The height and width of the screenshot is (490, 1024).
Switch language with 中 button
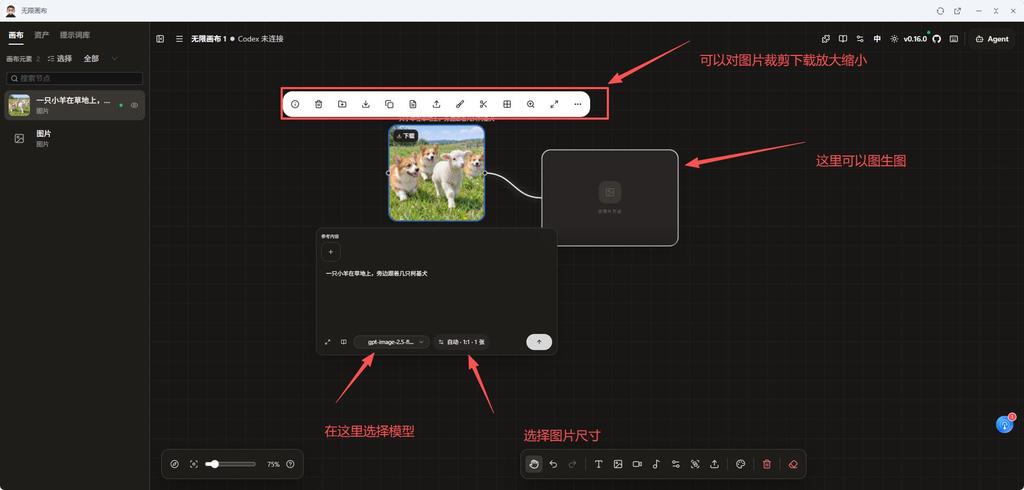pyautogui.click(x=877, y=39)
